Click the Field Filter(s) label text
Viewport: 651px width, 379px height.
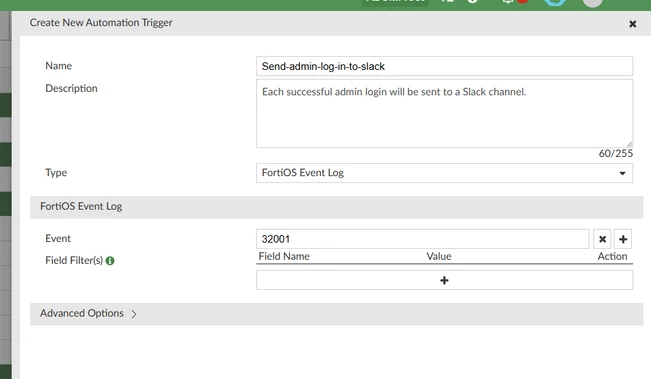[x=74, y=260]
